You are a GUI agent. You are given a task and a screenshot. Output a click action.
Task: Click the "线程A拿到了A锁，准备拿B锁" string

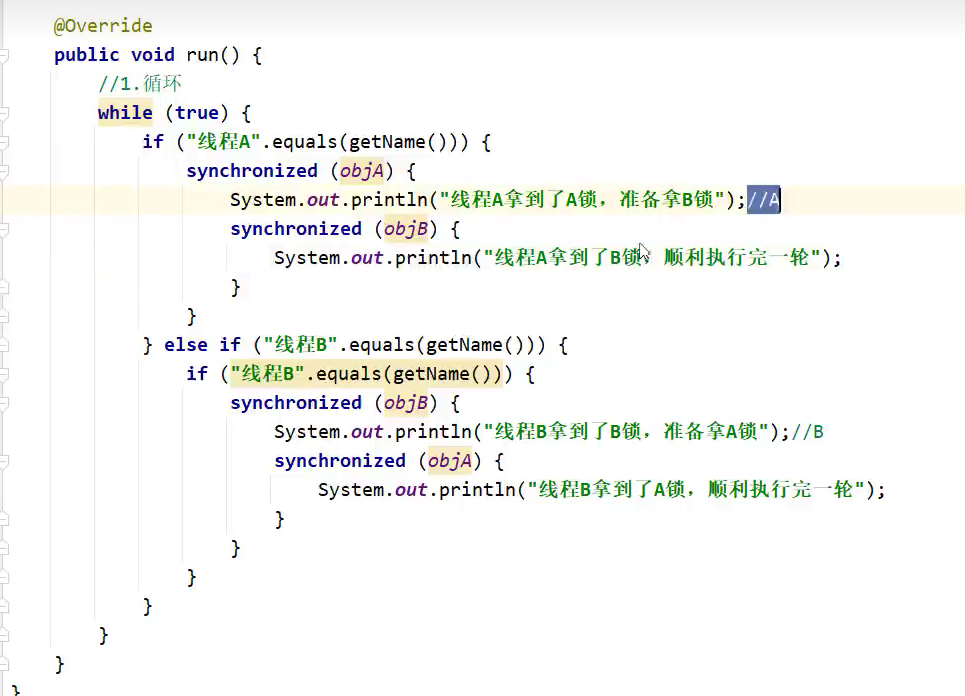(582, 199)
